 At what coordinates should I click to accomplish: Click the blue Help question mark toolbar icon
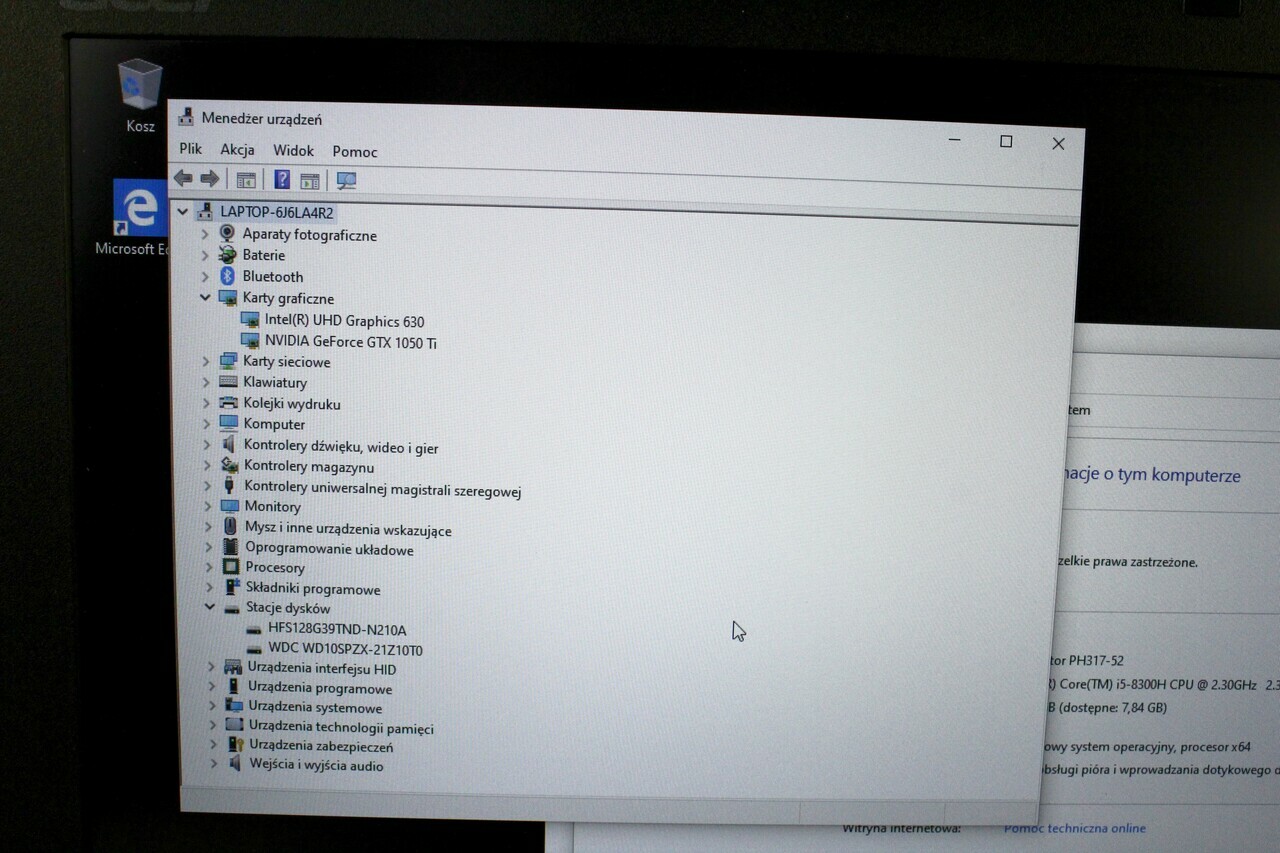coord(282,180)
